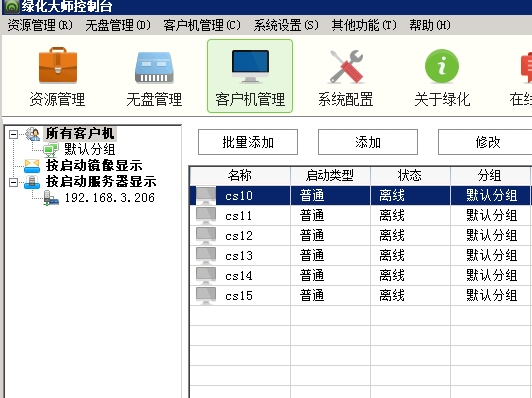Click the monitor icon in cs12 row
The height and width of the screenshot is (398, 532).
206,235
